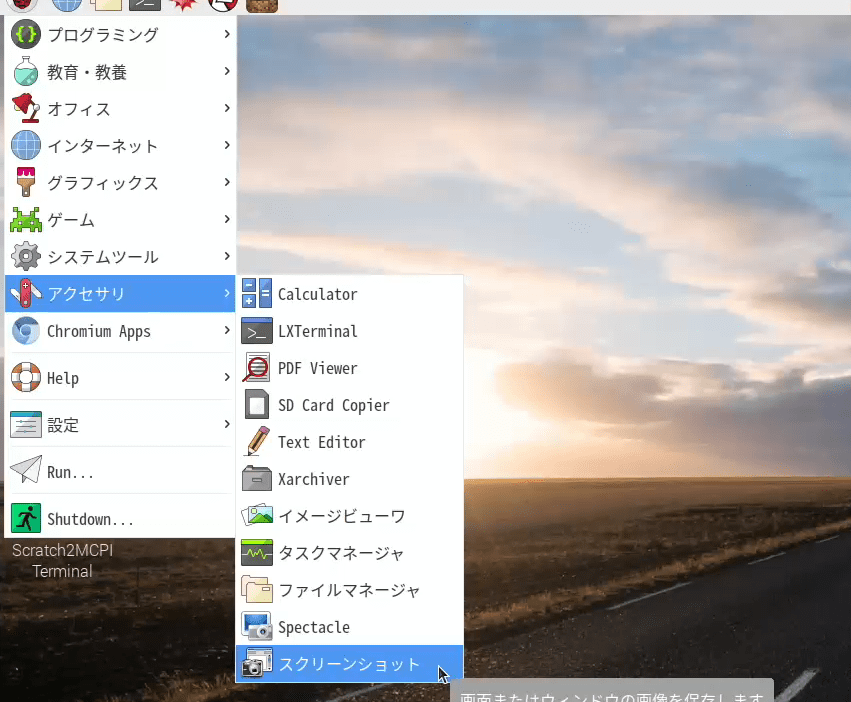Click the グラフィックス paintbrush icon

click(26, 182)
